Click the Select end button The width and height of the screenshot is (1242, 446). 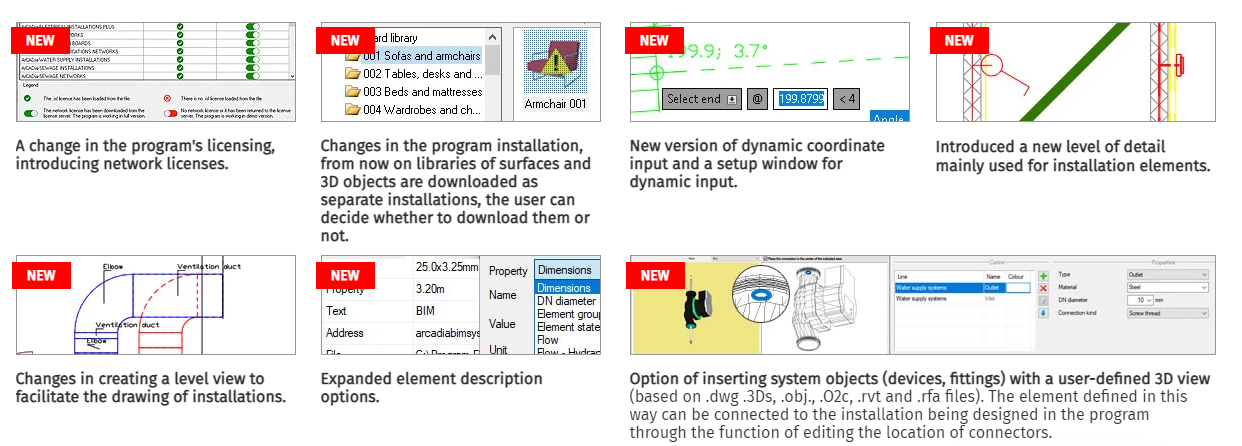[x=700, y=99]
